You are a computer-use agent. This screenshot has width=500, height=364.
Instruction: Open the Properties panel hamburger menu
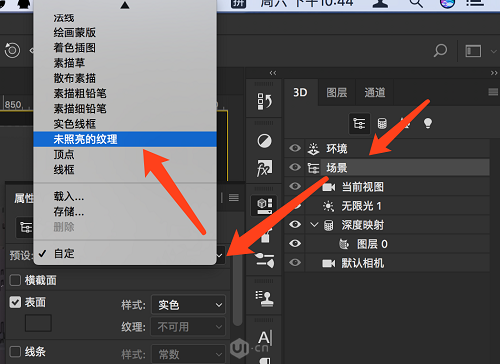point(234,198)
